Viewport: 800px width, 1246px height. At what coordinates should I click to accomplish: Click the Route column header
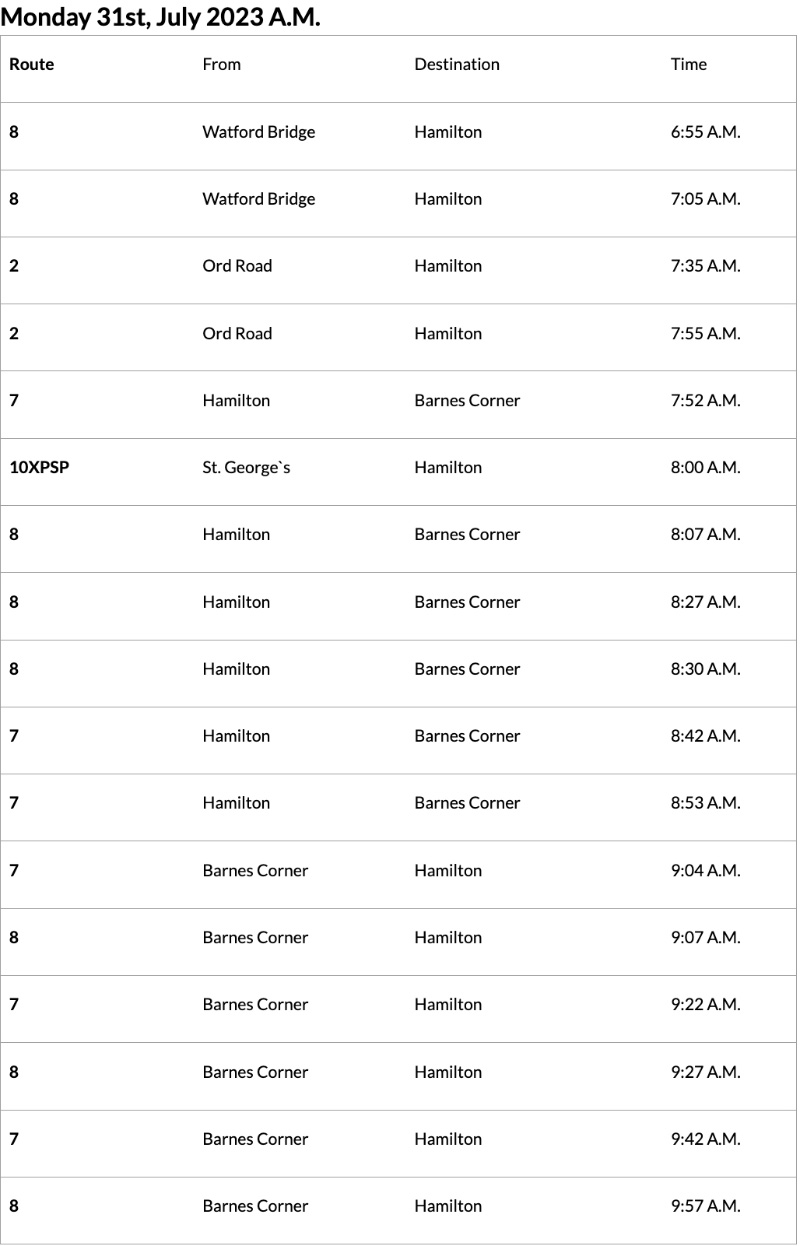tap(32, 64)
